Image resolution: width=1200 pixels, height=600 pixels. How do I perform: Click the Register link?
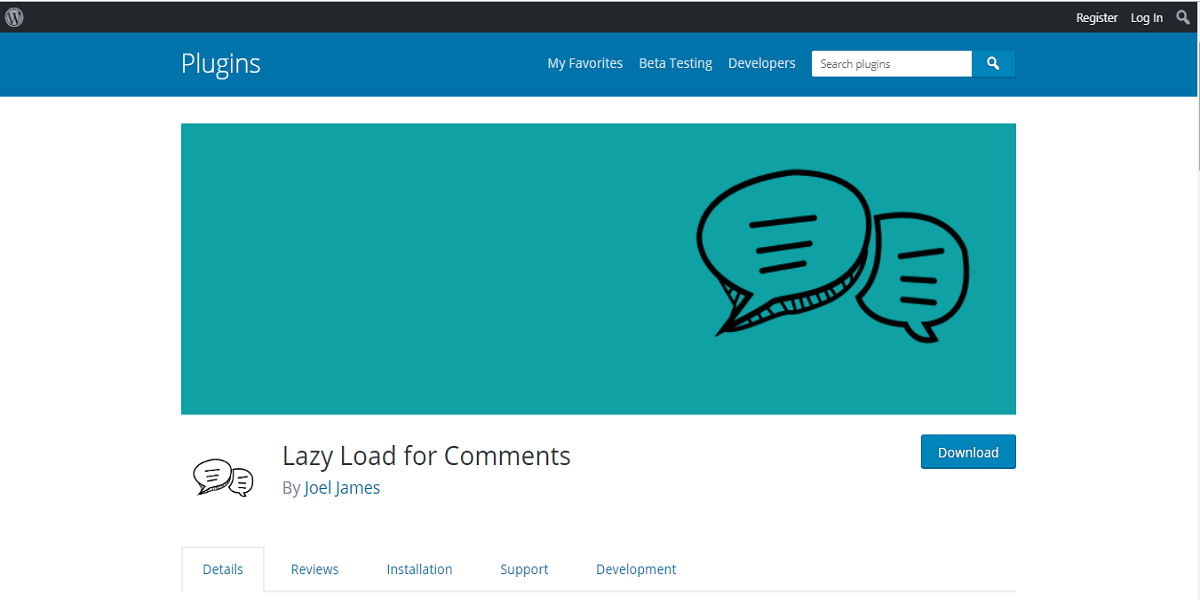coord(1097,18)
